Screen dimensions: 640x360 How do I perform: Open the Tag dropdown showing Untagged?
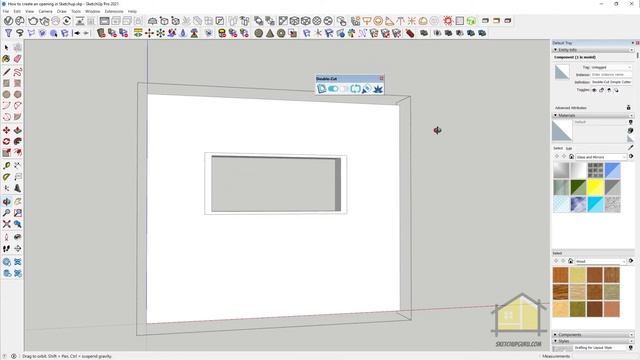click(x=611, y=67)
